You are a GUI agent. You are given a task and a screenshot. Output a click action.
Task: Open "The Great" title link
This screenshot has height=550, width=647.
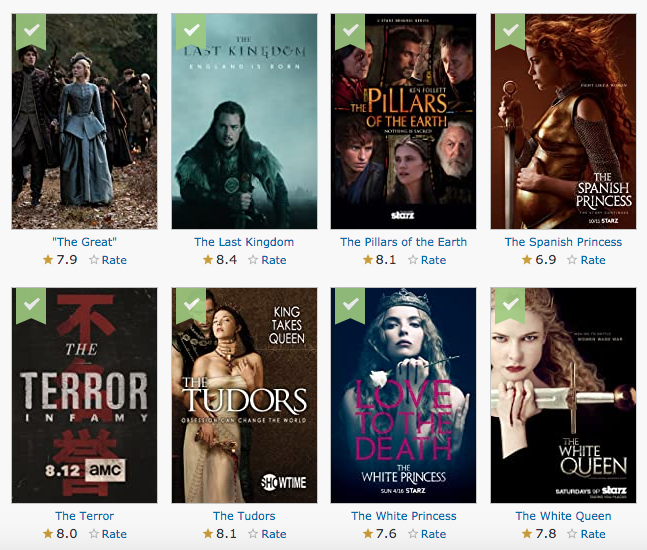coord(85,242)
